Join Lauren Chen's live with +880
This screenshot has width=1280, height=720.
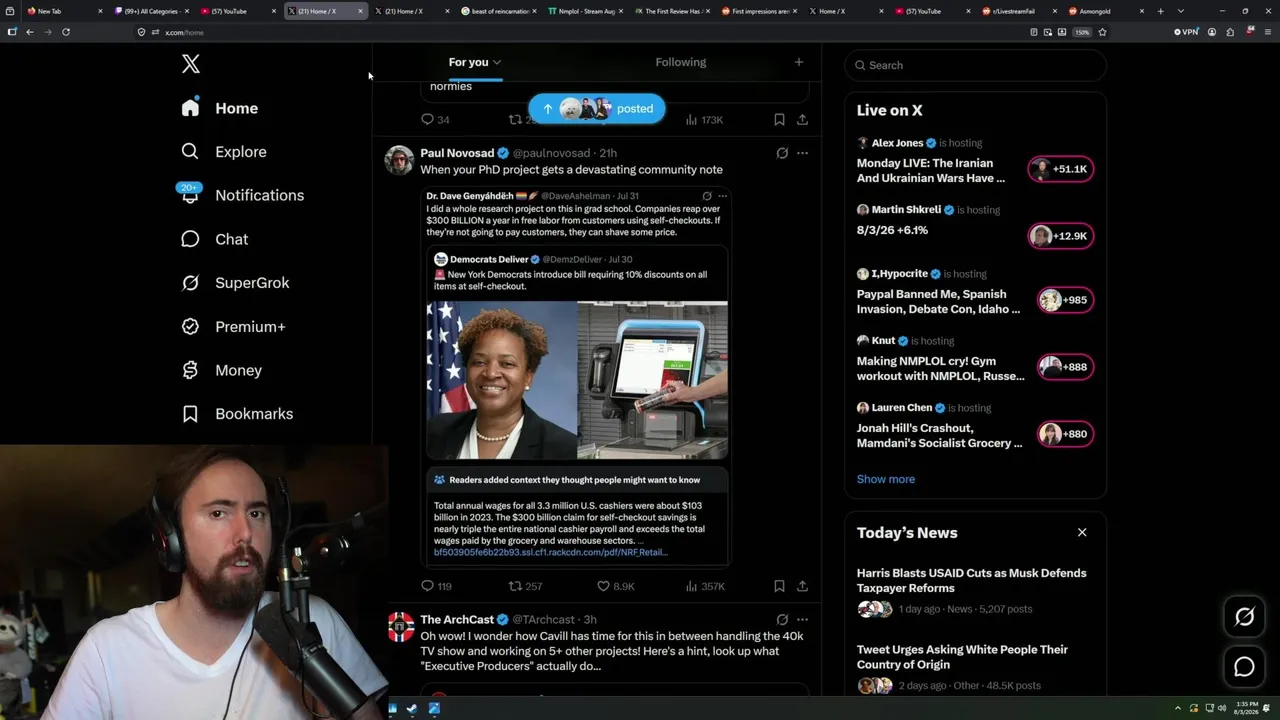click(1066, 434)
